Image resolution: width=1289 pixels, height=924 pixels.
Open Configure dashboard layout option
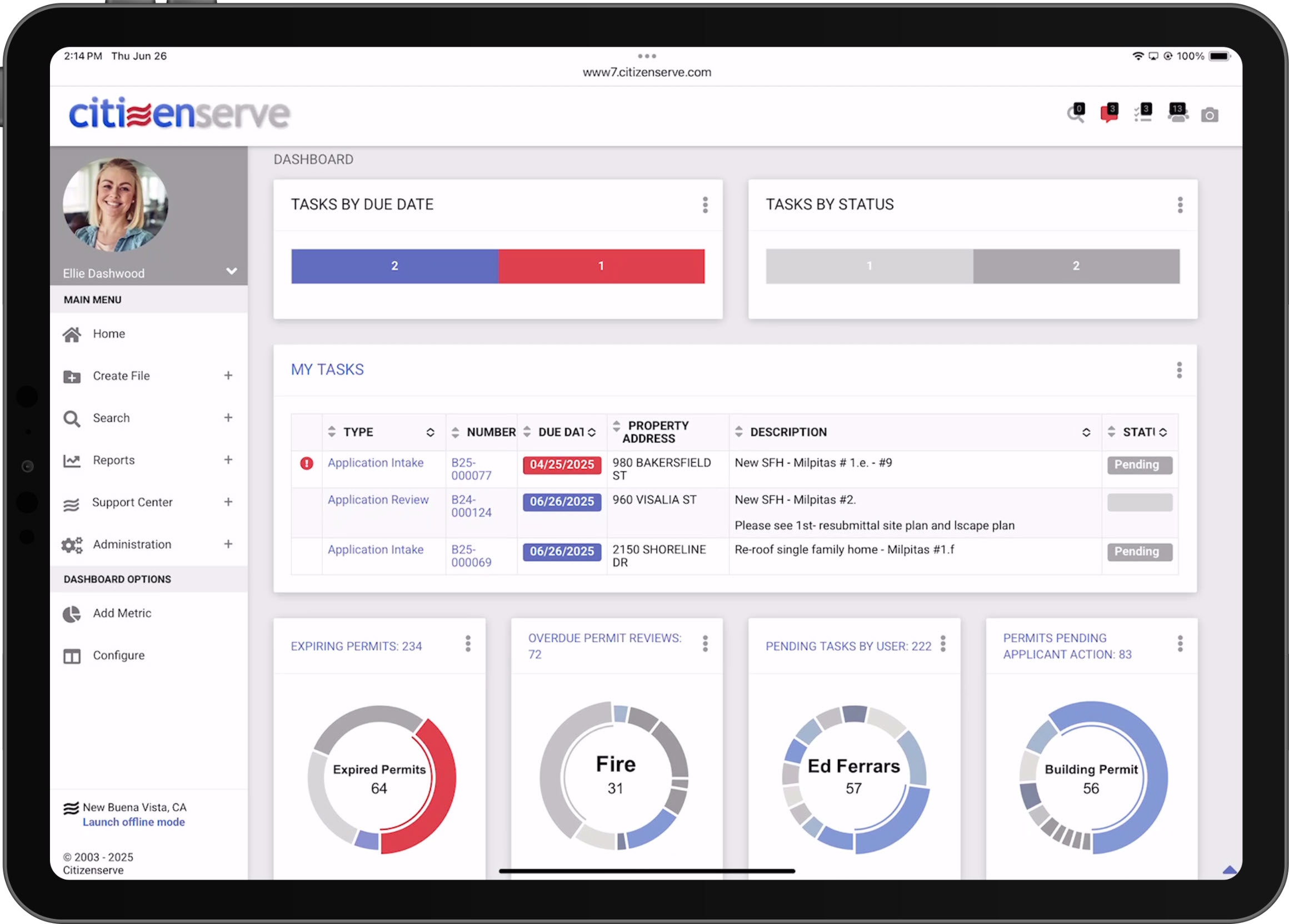pos(118,655)
